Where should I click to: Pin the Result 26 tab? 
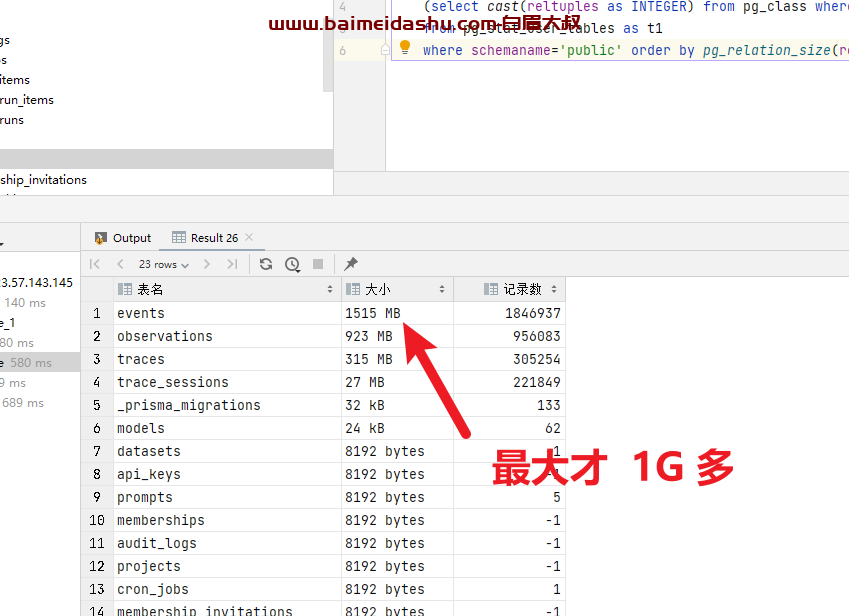(351, 264)
